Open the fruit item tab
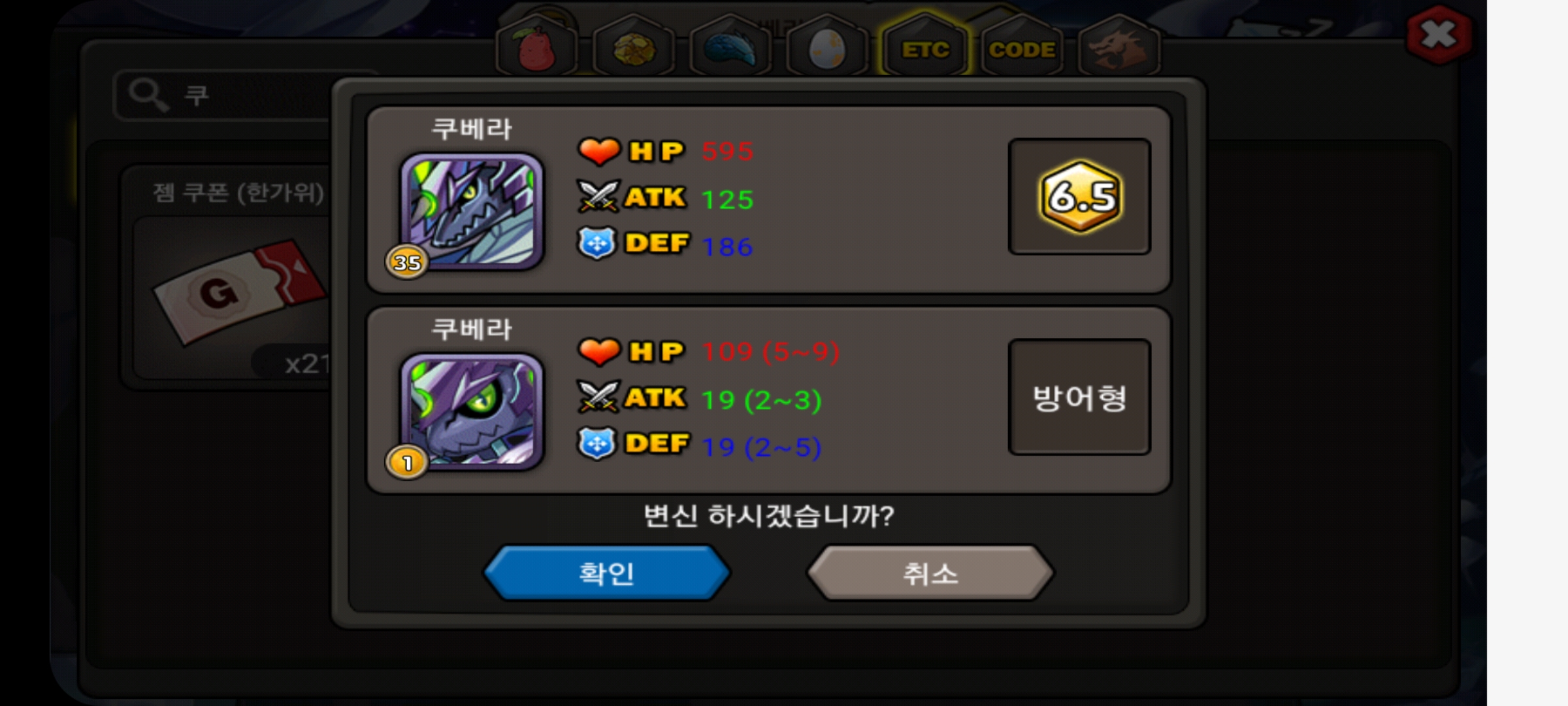This screenshot has width=1568, height=706. click(x=536, y=48)
